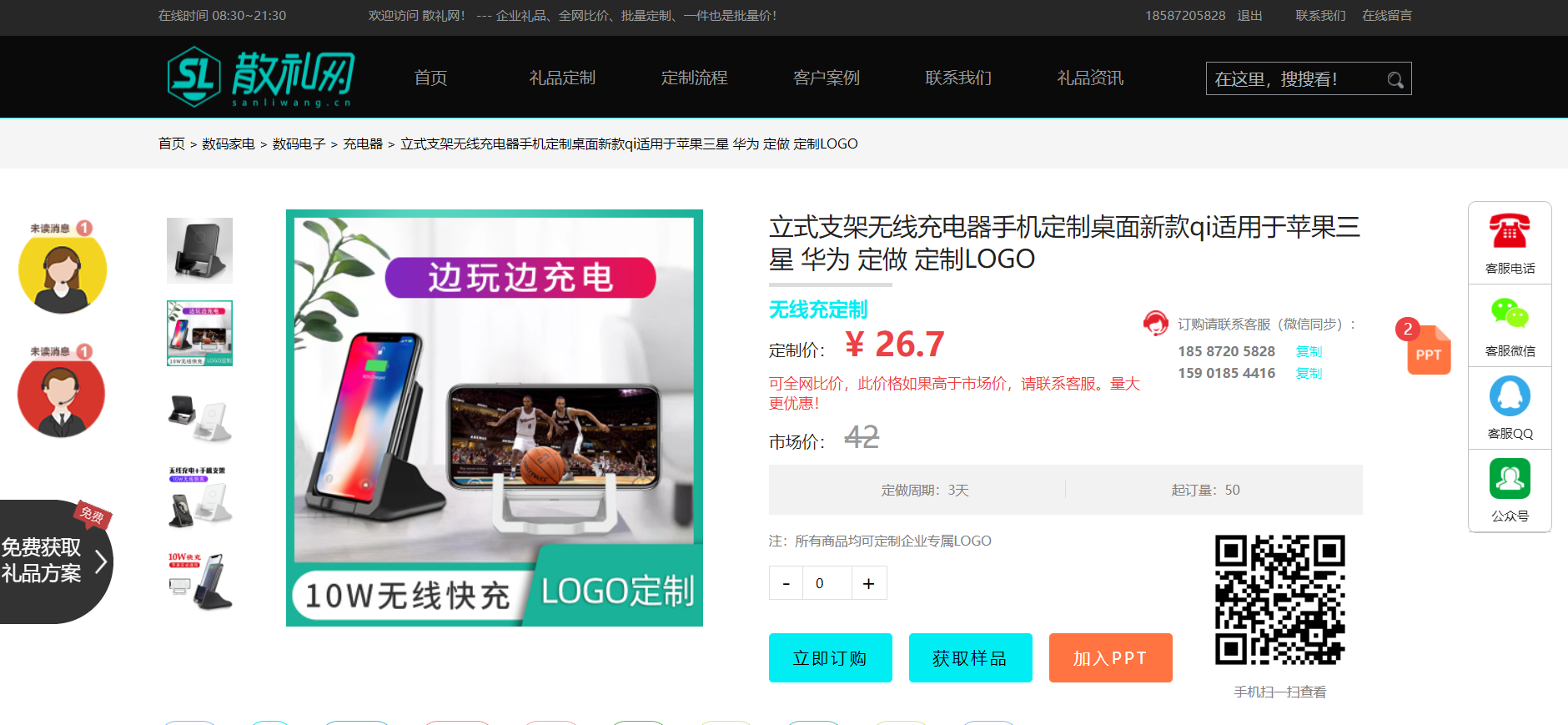Open the customer service phone icon
Image resolution: width=1568 pixels, height=725 pixels.
[1509, 232]
